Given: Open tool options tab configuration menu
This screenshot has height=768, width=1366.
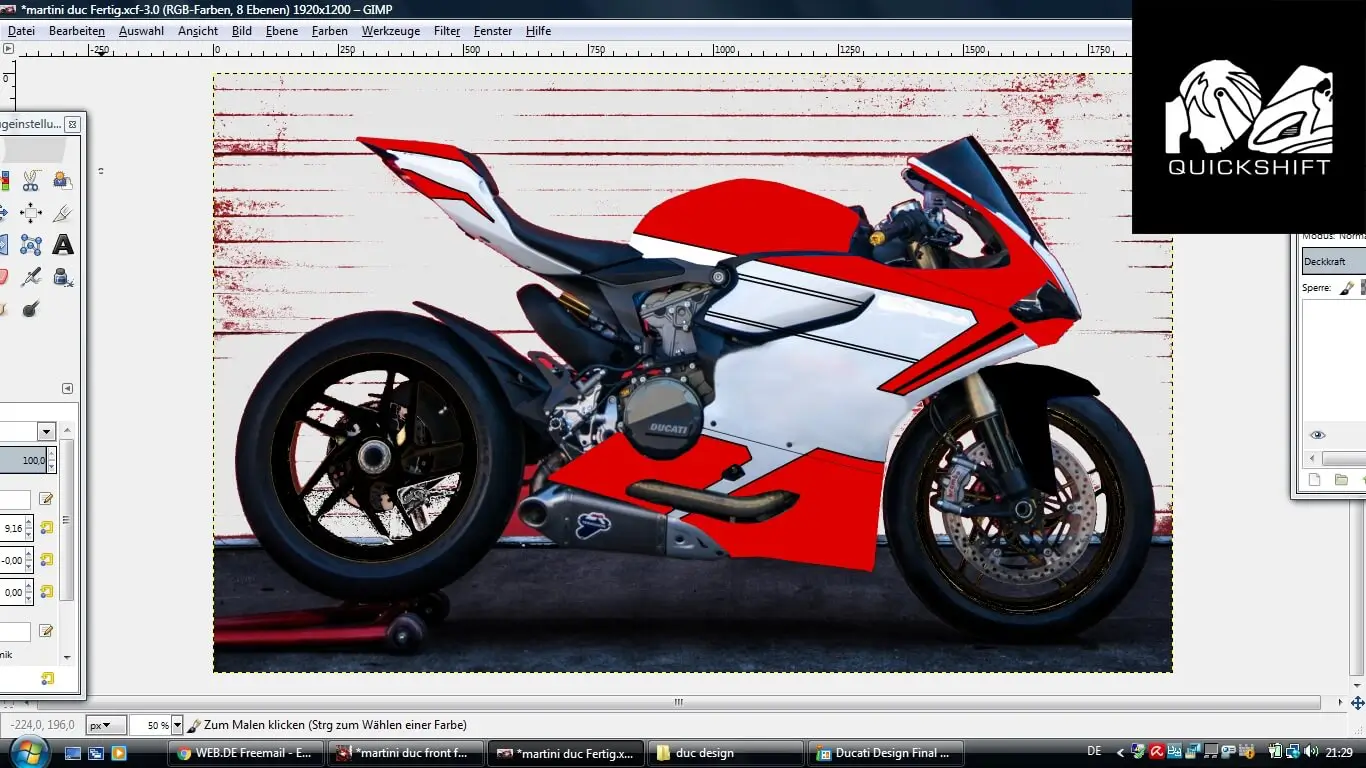Looking at the screenshot, I should click(x=67, y=389).
